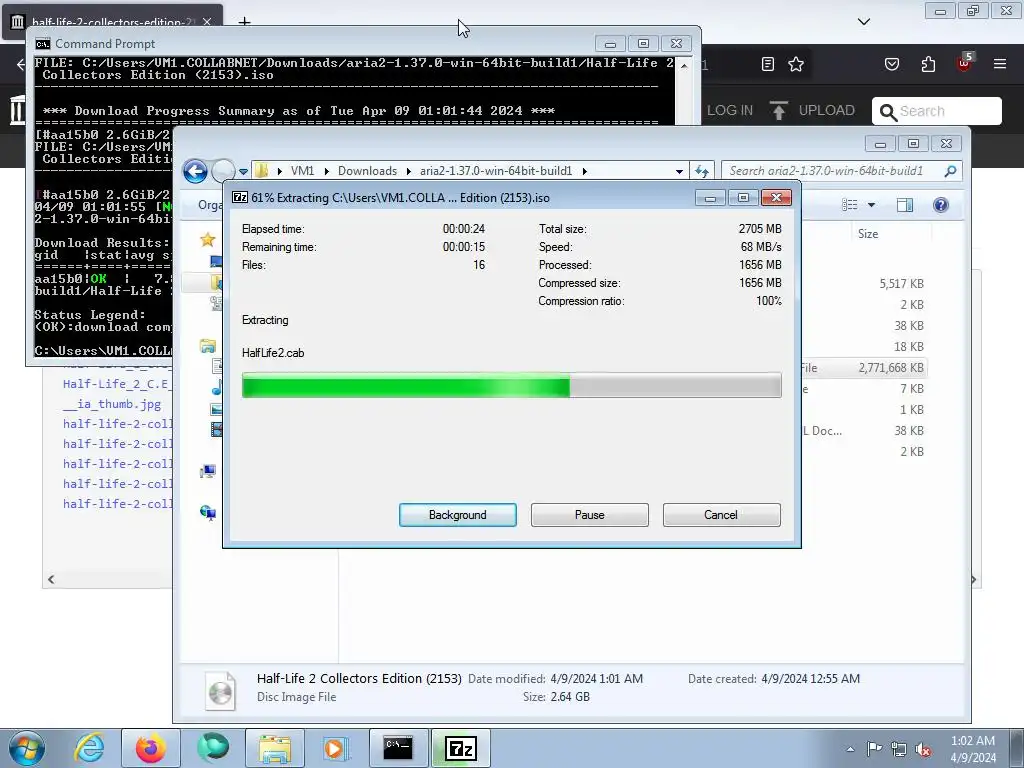Image resolution: width=1024 pixels, height=768 pixels.
Task: Bookmark the page with the star icon
Action: (x=795, y=64)
